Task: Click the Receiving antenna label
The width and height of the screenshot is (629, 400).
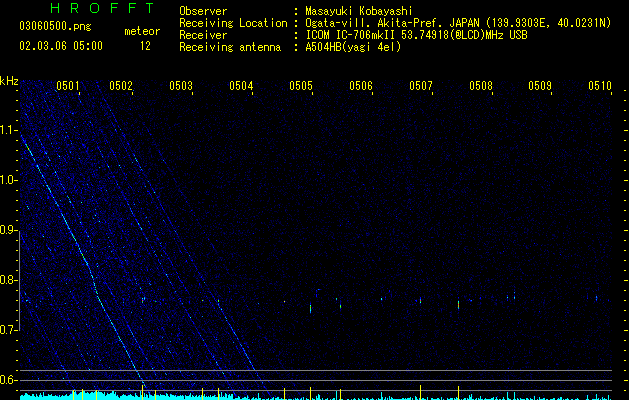Action: point(230,47)
